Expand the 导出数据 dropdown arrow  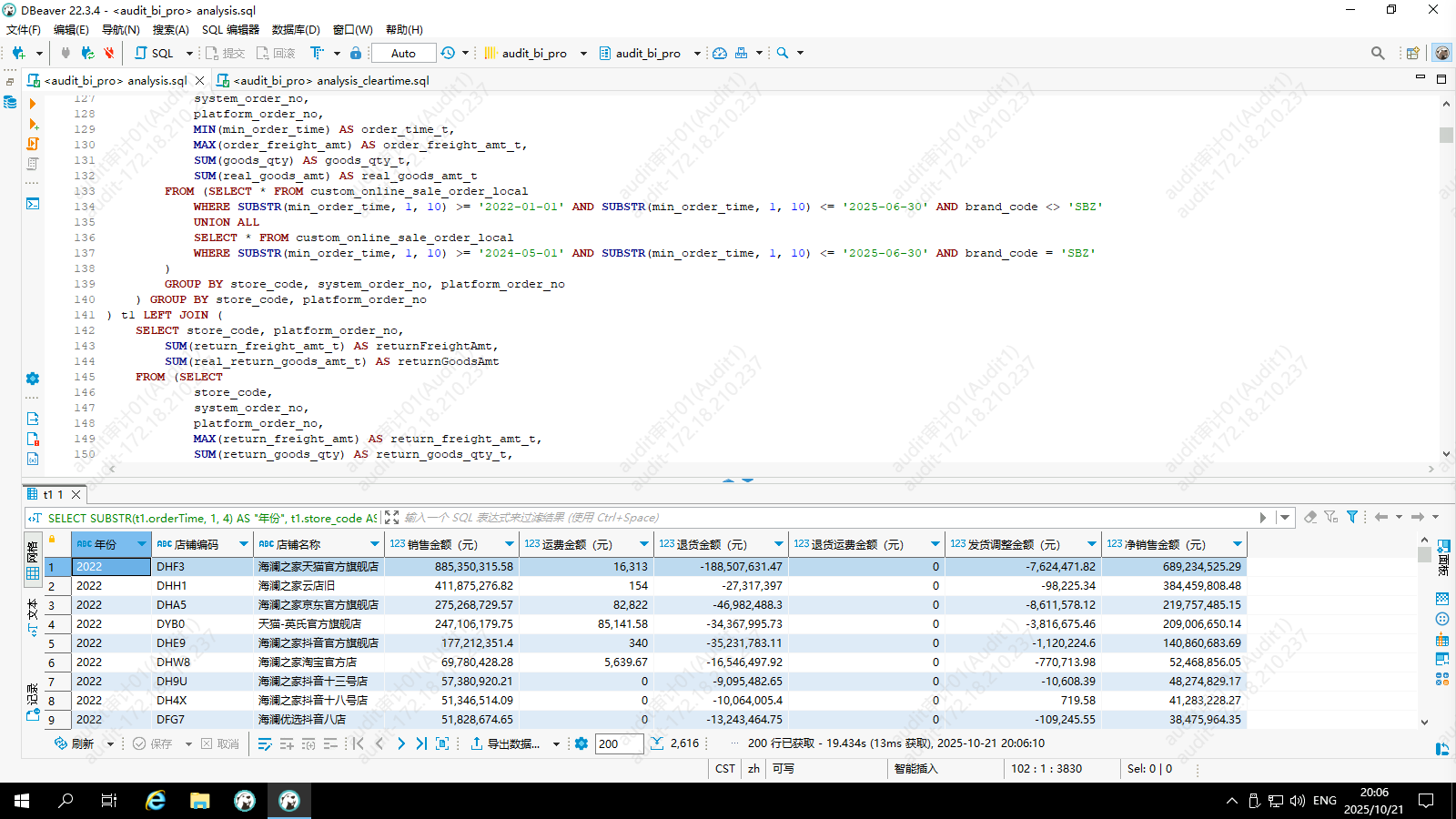click(x=556, y=744)
